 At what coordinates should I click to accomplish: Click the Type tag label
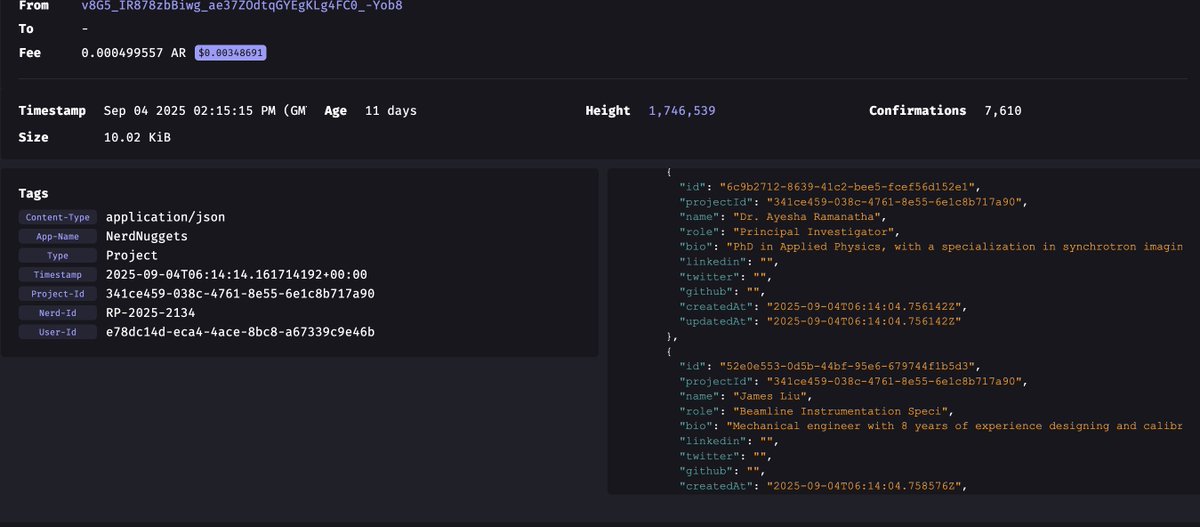click(x=58, y=256)
